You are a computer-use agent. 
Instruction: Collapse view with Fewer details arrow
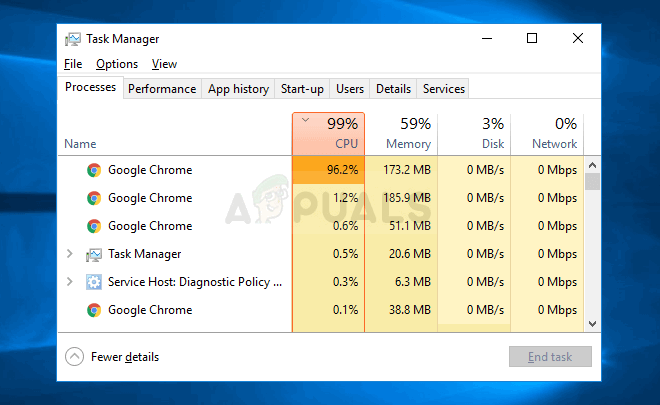74,357
